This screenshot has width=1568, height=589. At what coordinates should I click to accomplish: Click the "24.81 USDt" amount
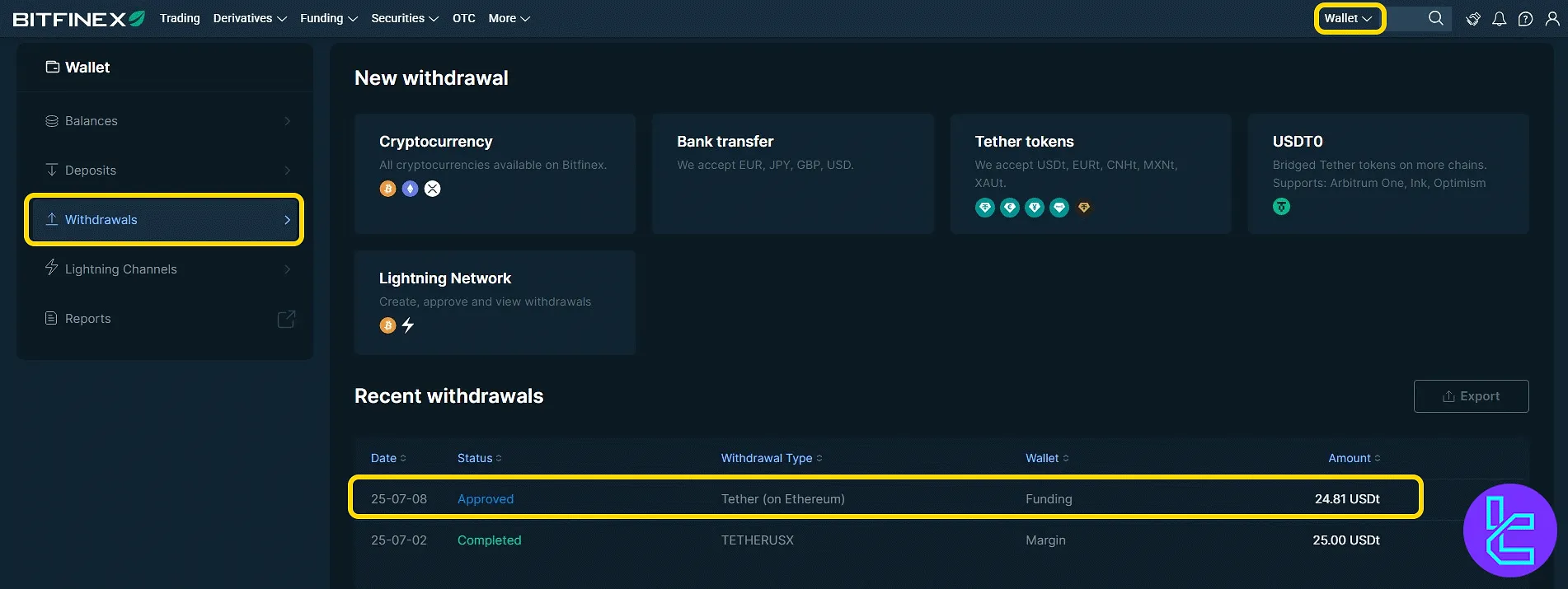click(1347, 499)
